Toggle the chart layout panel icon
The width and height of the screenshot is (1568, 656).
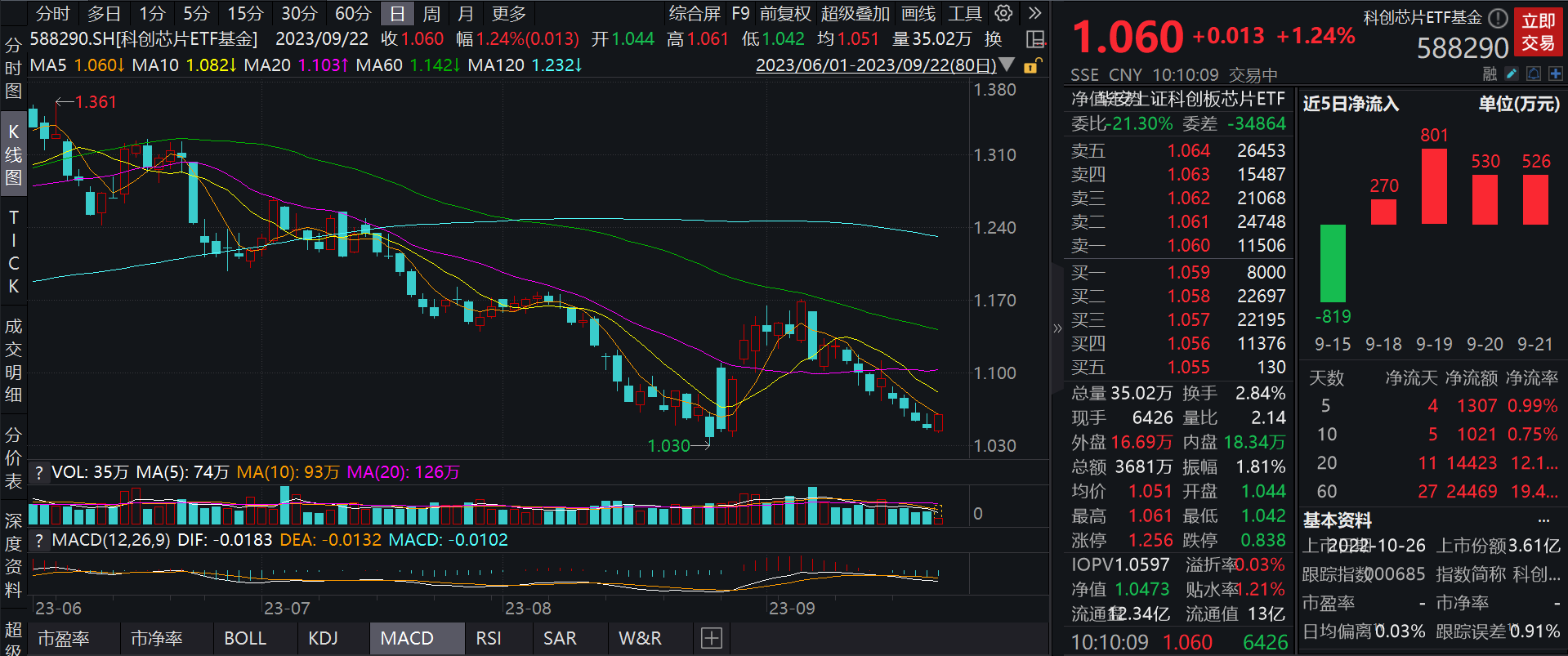(x=1035, y=39)
